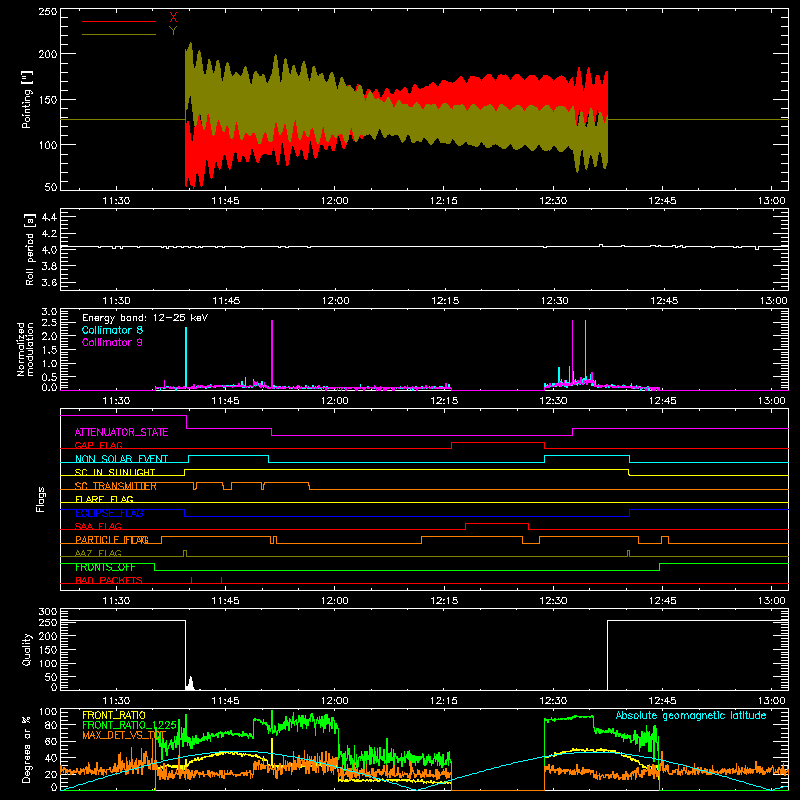Click the FLARE_FLAG label
Screen dimensions: 800x800
104,499
